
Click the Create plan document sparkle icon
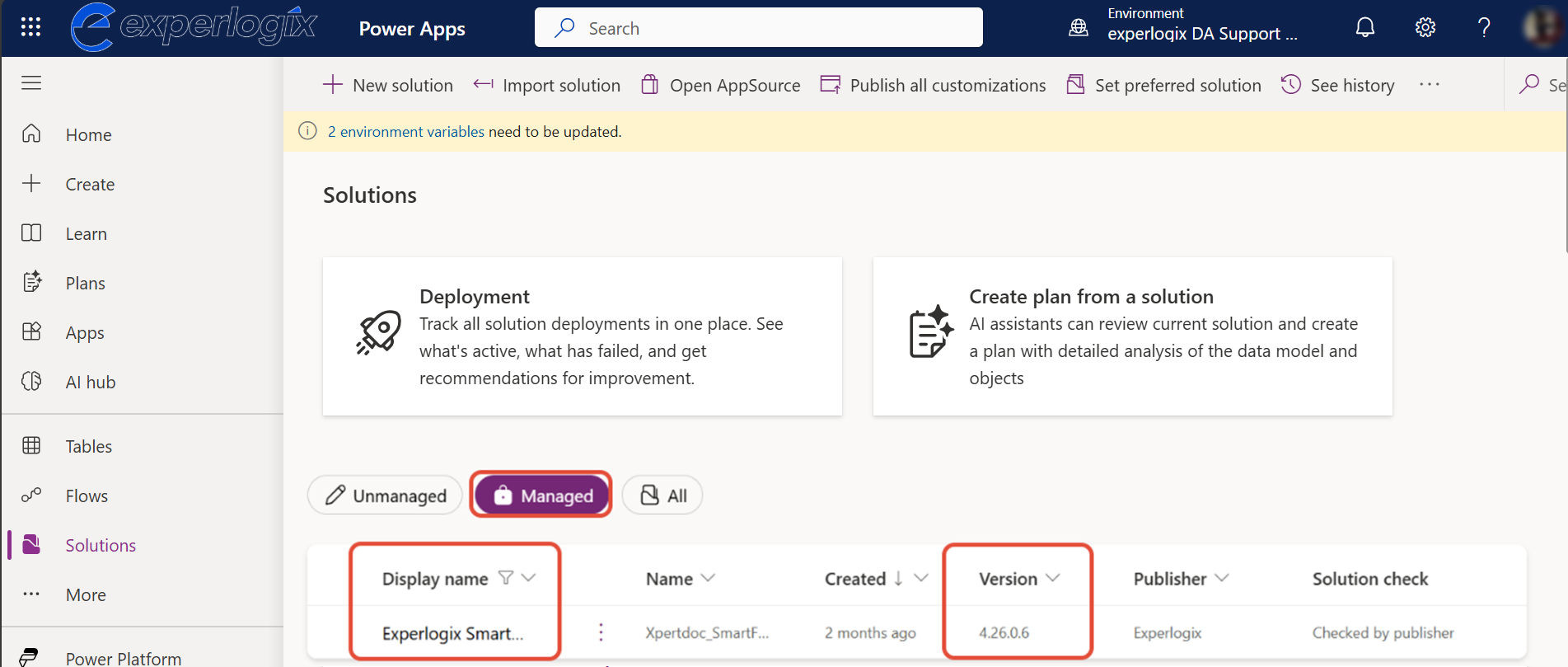coord(931,331)
